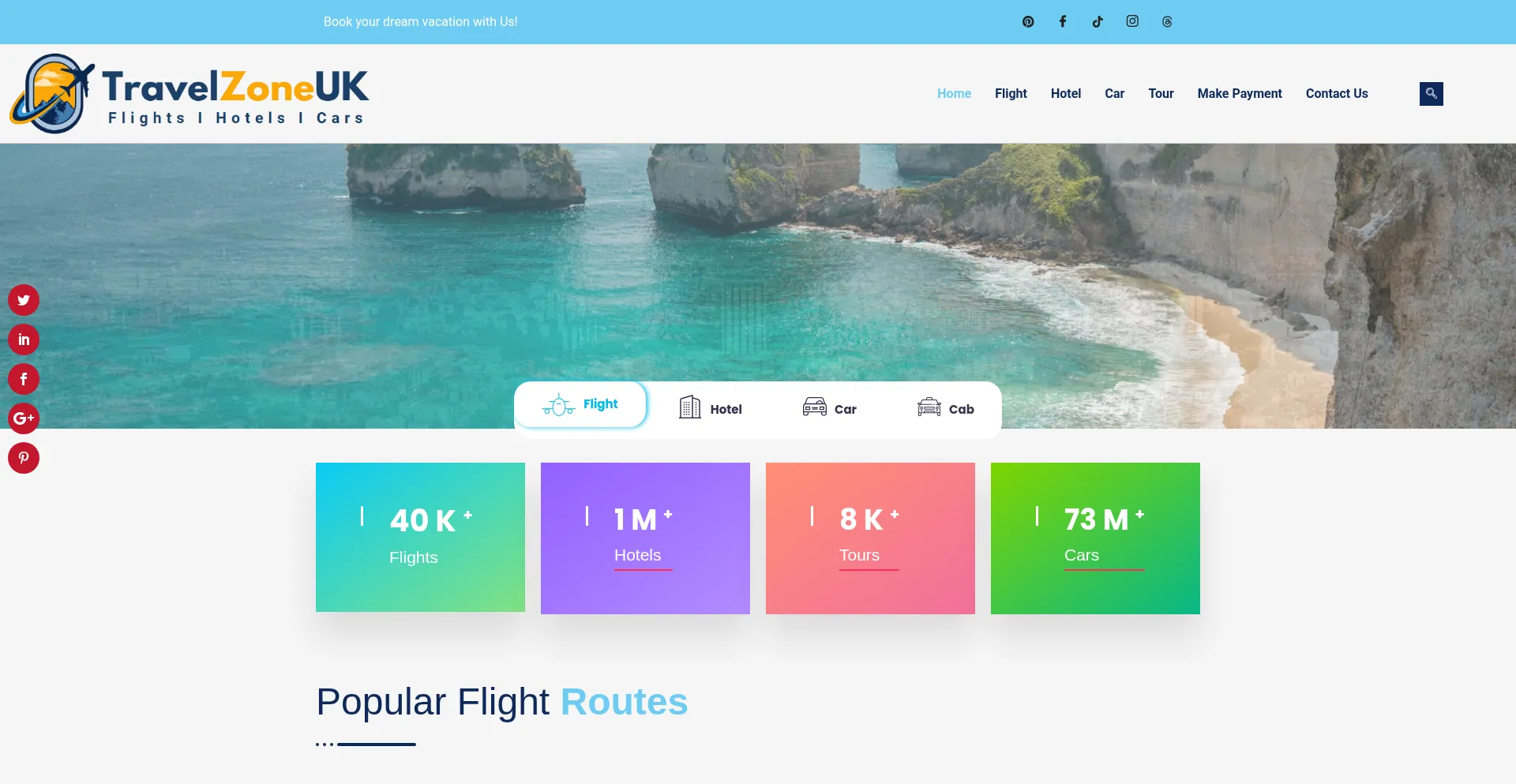
Task: Switch to the Hotel booking tab
Action: tap(711, 409)
